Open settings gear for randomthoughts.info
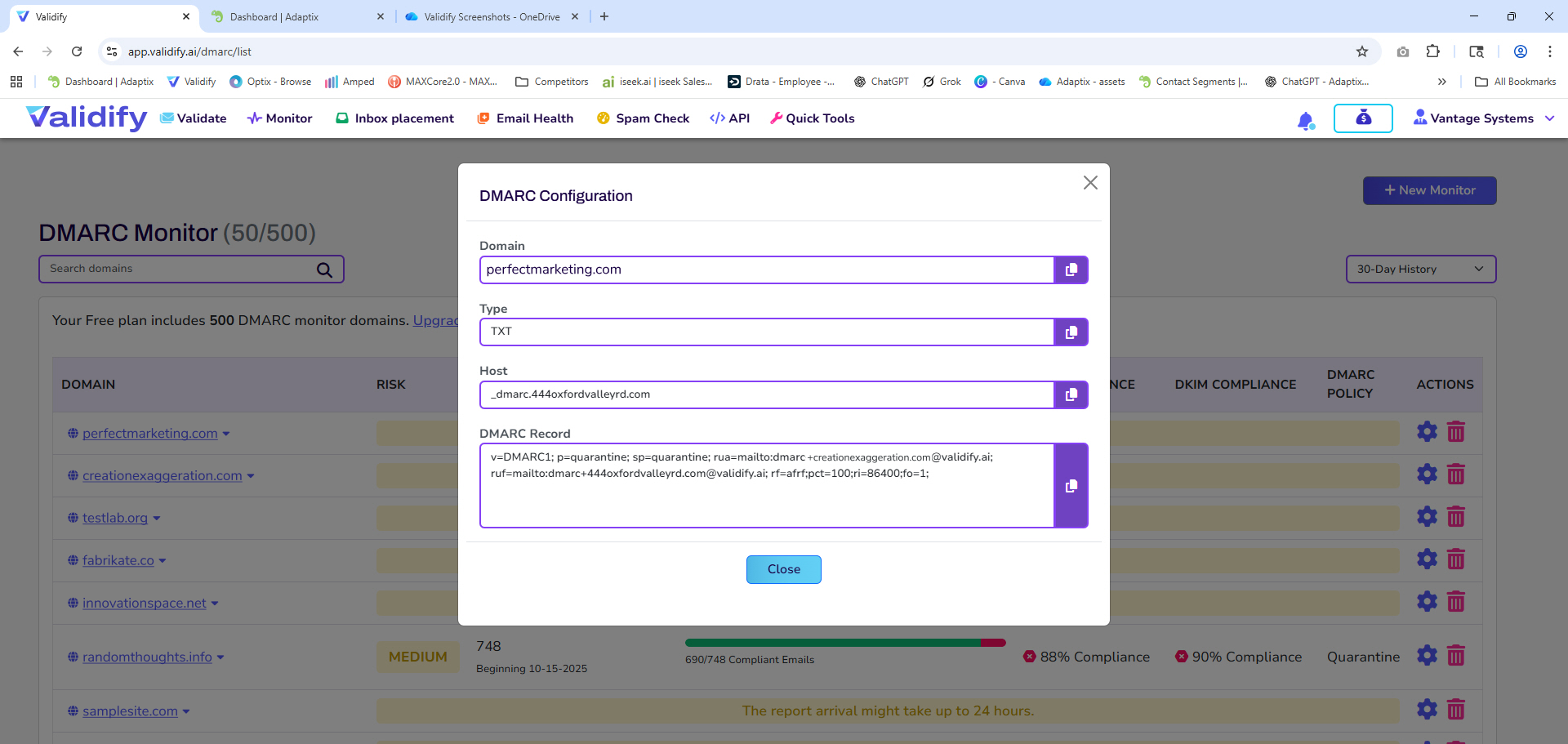 tap(1427, 656)
